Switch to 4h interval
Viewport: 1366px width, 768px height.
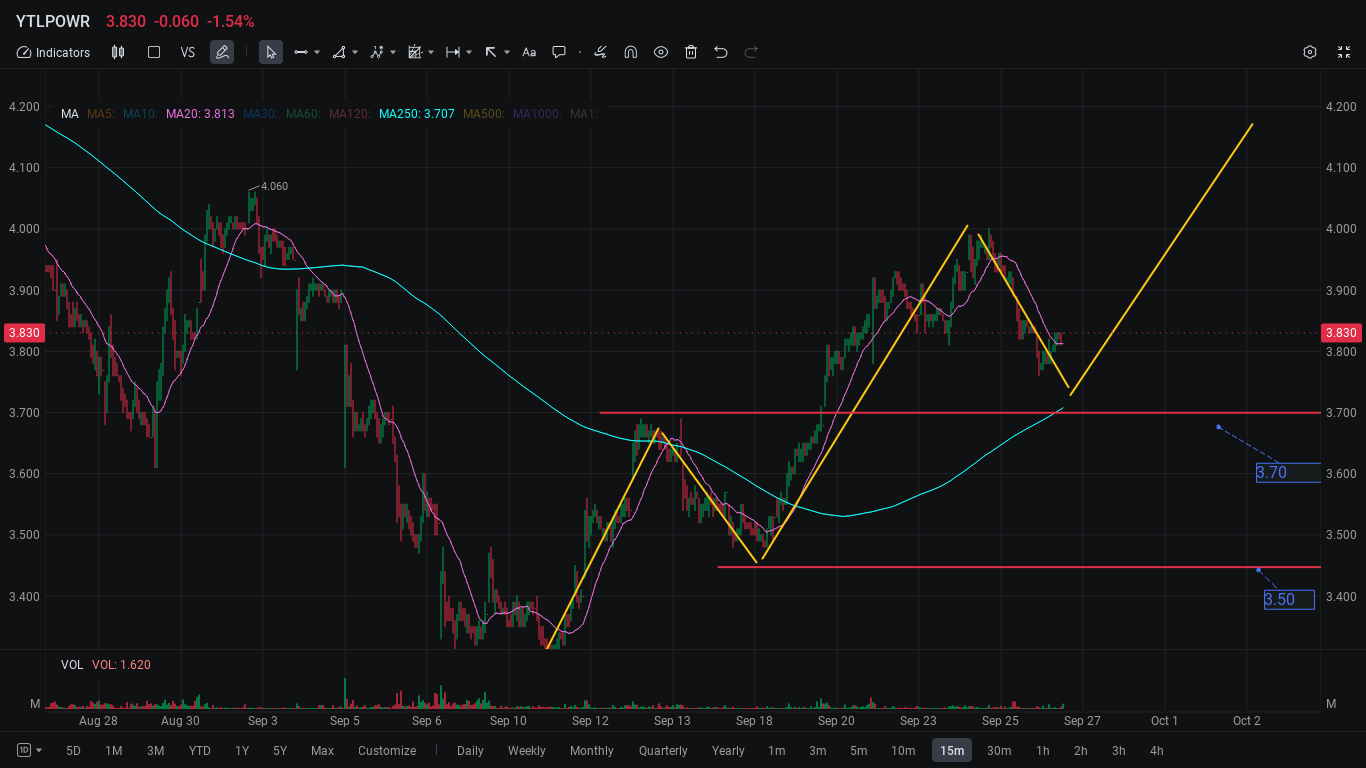coord(1157,750)
